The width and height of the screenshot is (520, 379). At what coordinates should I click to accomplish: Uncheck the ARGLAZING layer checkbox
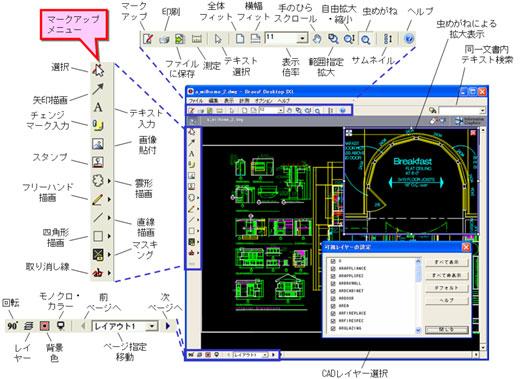[x=333, y=329]
